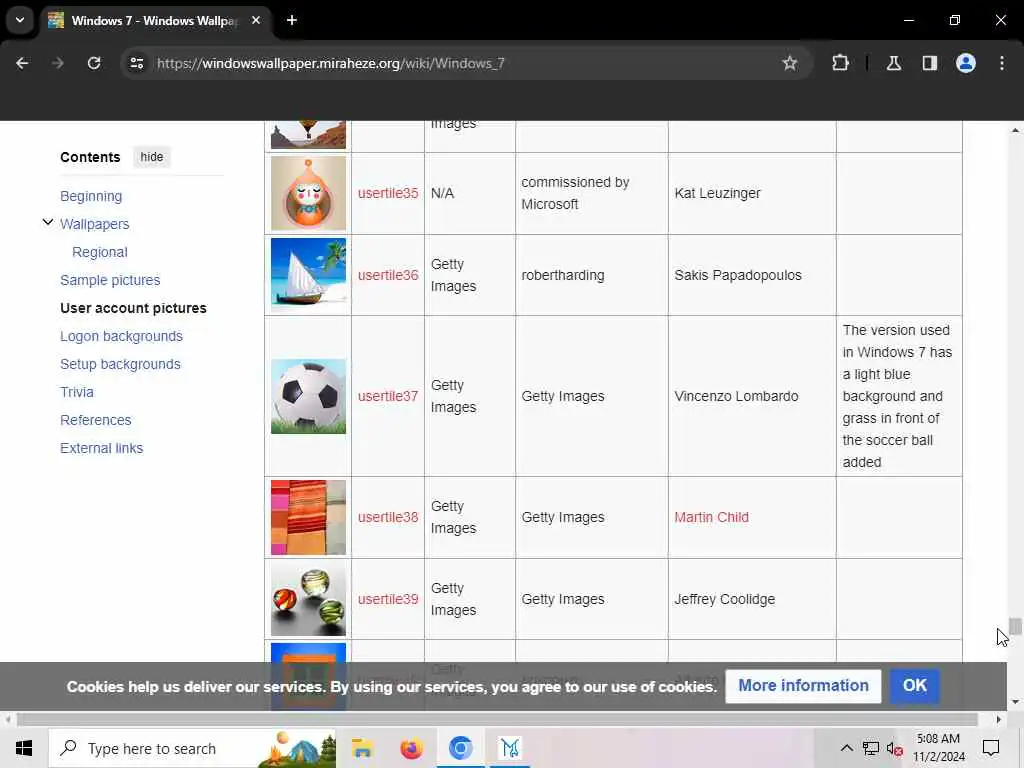
Task: Open the usertile36 link
Action: (388, 275)
